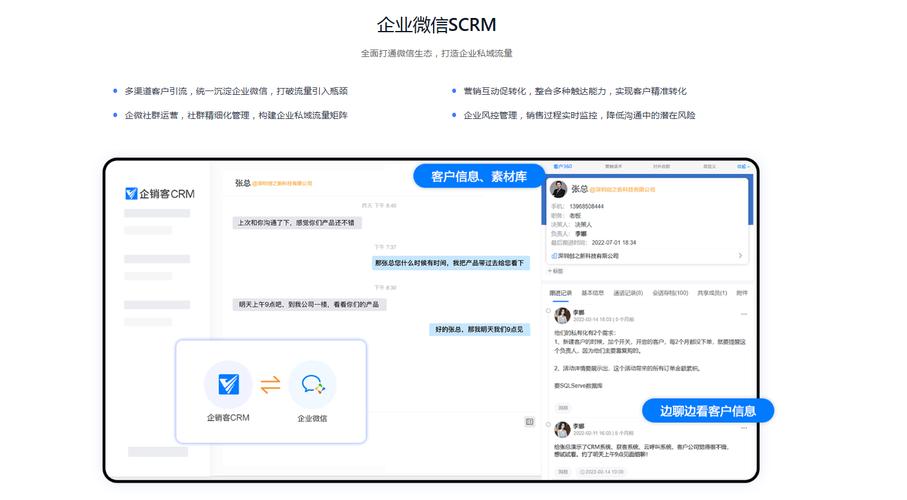The image size is (907, 500).
Task: Select the circle marker on the second follow-up record
Action: 548,424
